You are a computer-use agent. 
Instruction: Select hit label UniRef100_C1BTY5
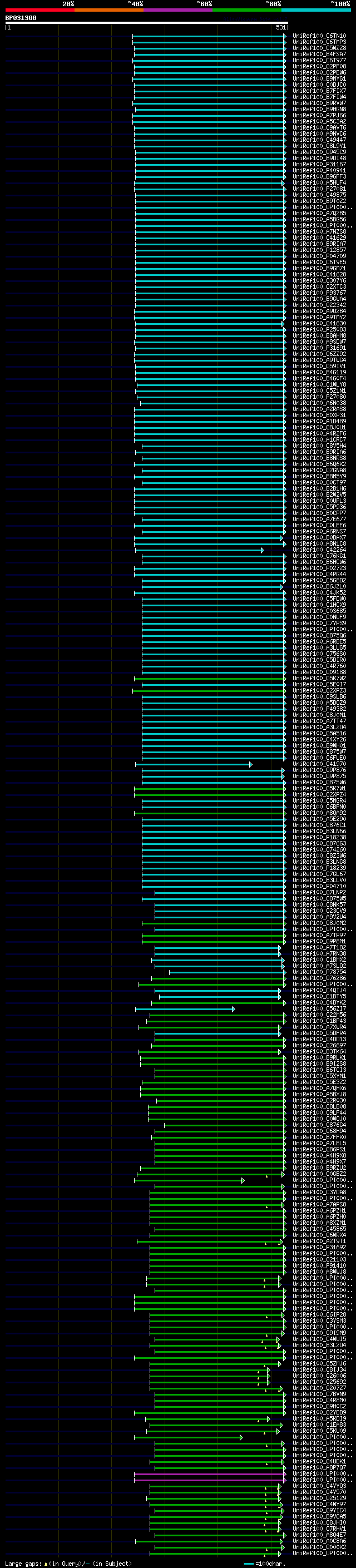coord(319,997)
